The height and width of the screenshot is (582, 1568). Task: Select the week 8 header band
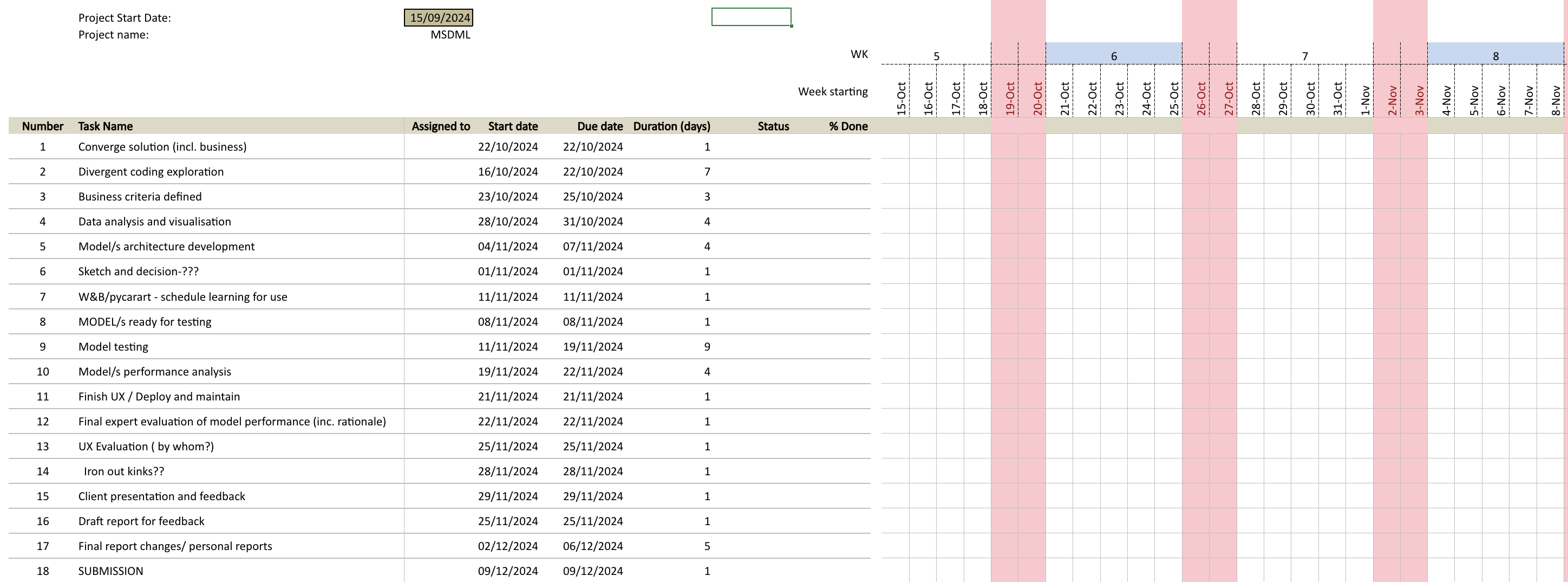tap(1495, 55)
